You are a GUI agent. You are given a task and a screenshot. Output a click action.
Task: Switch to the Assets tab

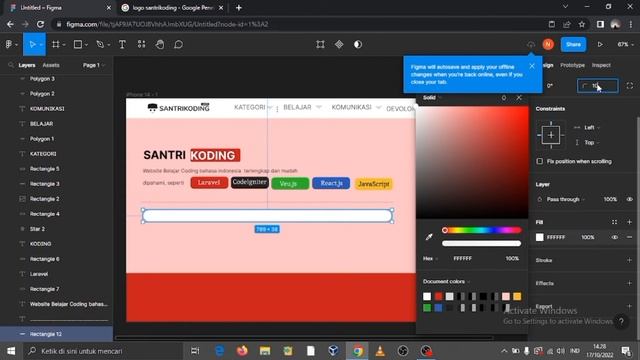pyautogui.click(x=51, y=65)
